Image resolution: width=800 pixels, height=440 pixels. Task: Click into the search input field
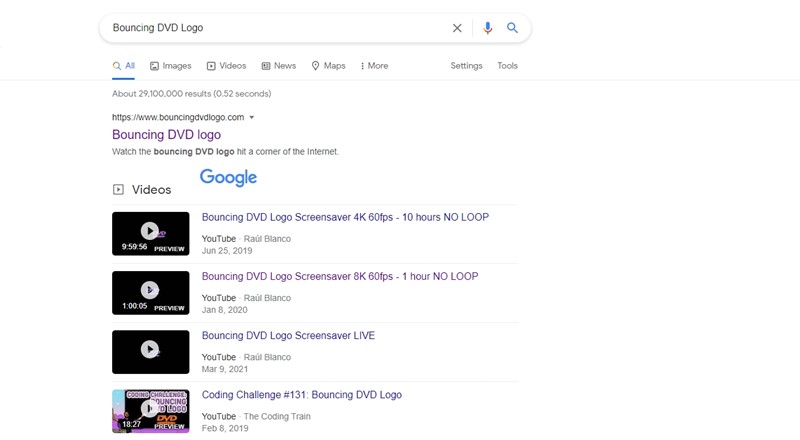(x=270, y=28)
